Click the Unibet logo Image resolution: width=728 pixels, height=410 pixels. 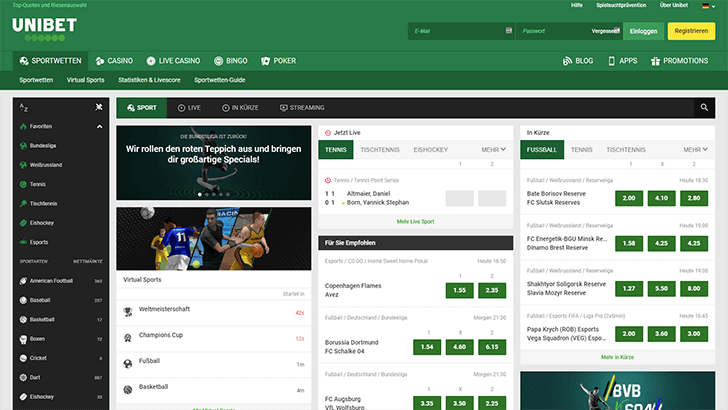(45, 29)
